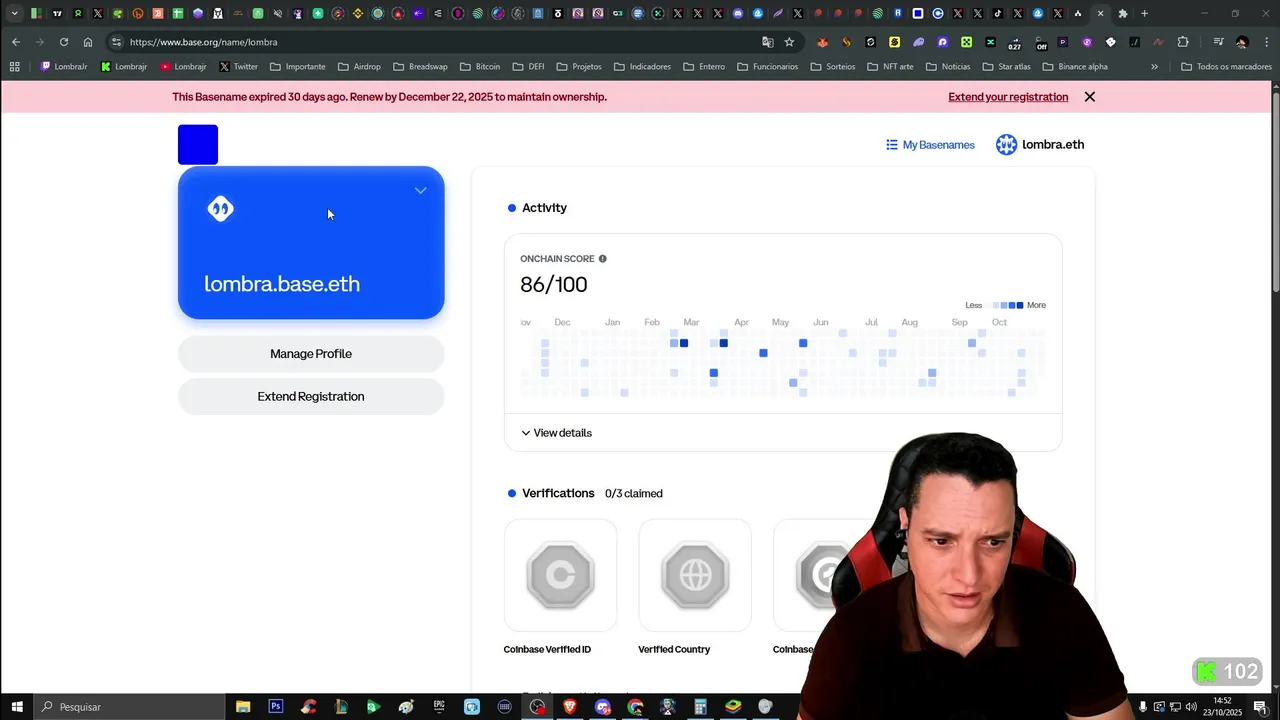Expand the lombra.base.eth card chevron

click(420, 191)
